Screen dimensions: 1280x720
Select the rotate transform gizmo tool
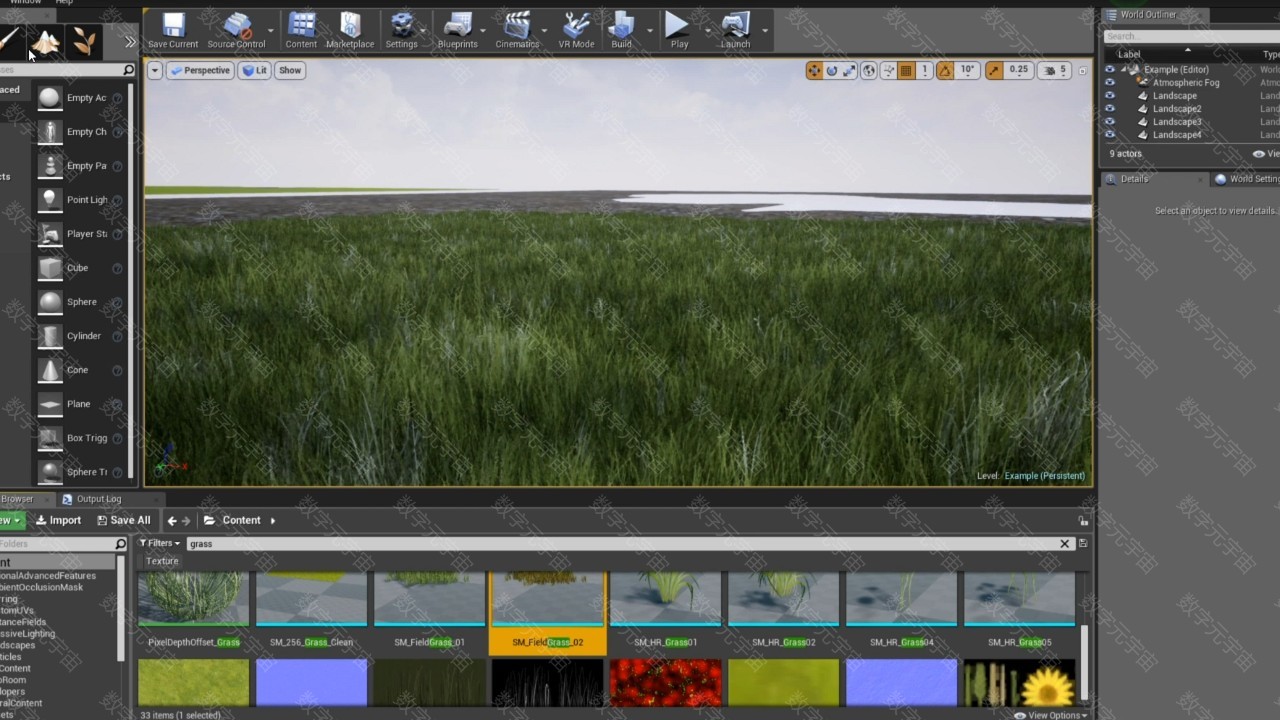click(x=831, y=70)
